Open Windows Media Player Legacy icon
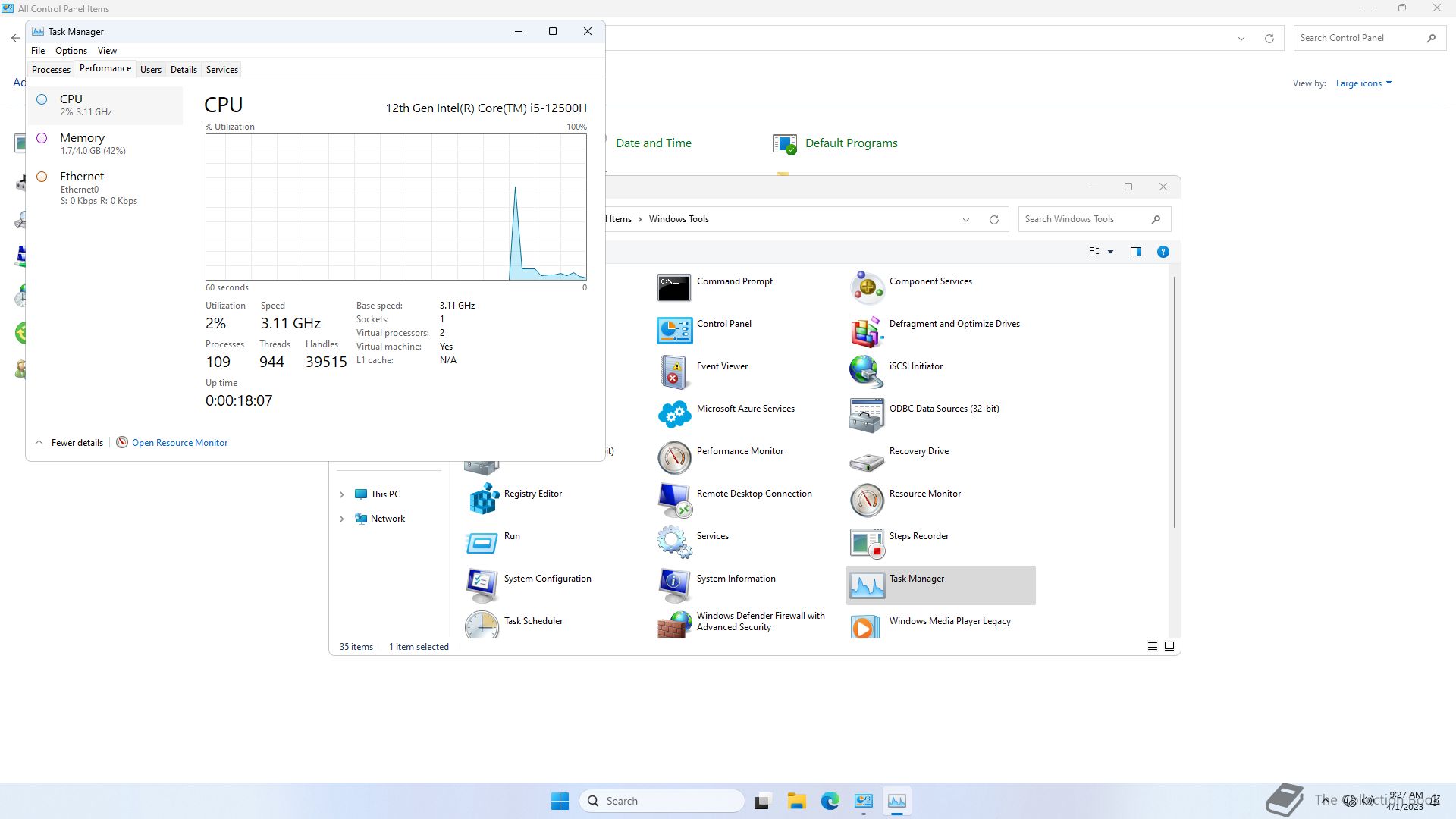This screenshot has height=819, width=1456. pyautogui.click(x=866, y=625)
